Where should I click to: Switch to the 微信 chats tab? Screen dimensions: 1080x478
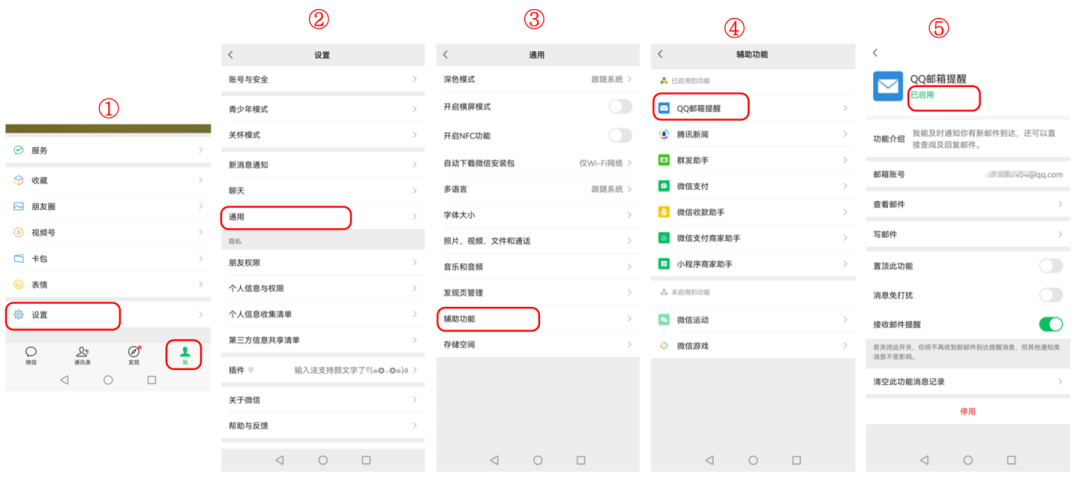coord(31,355)
